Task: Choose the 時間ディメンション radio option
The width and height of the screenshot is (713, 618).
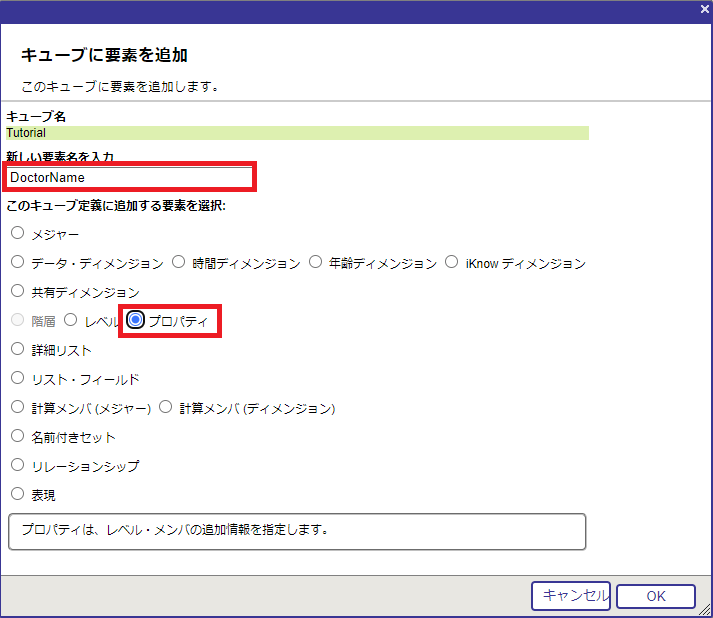Action: (x=179, y=262)
